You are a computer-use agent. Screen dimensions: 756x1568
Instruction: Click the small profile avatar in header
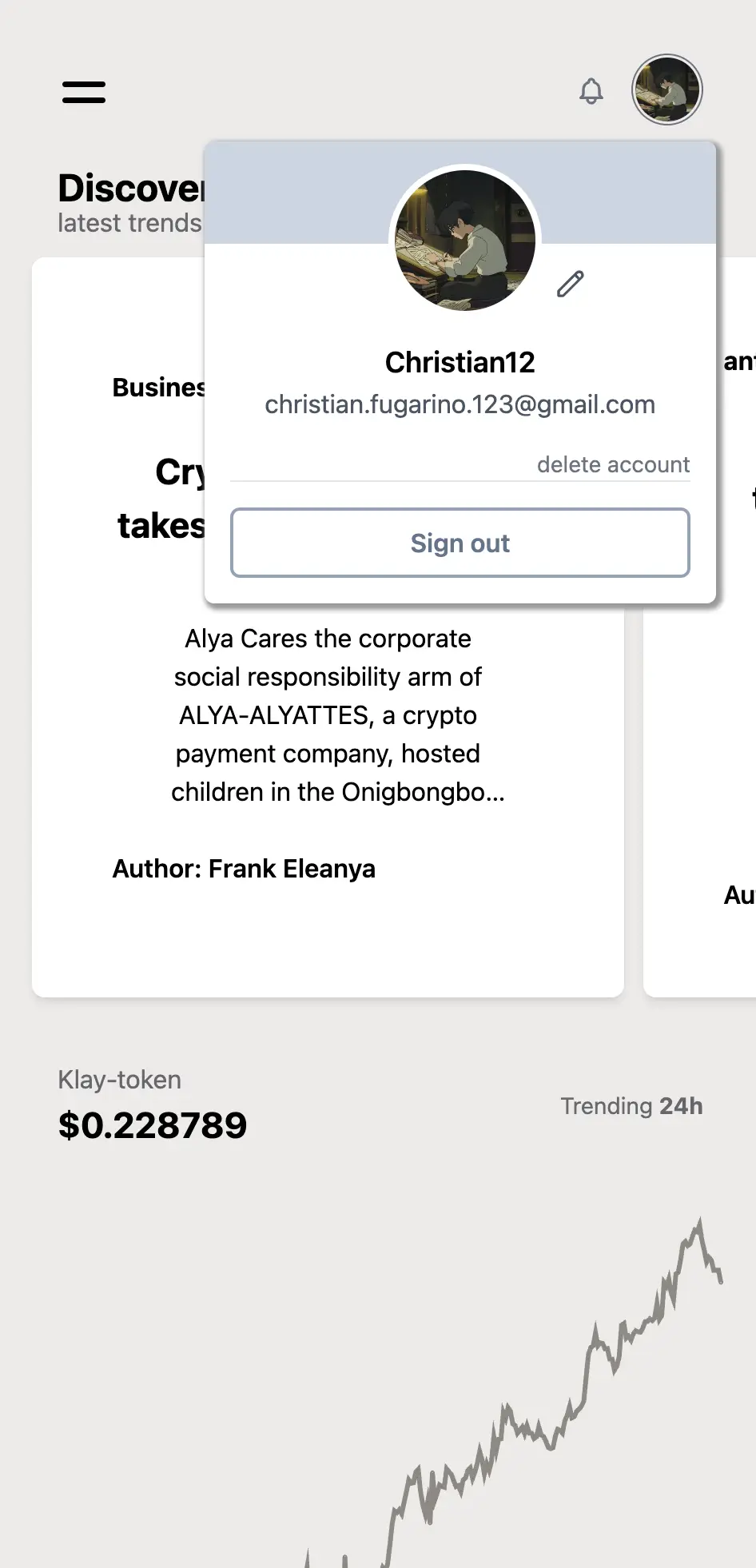pos(666,90)
